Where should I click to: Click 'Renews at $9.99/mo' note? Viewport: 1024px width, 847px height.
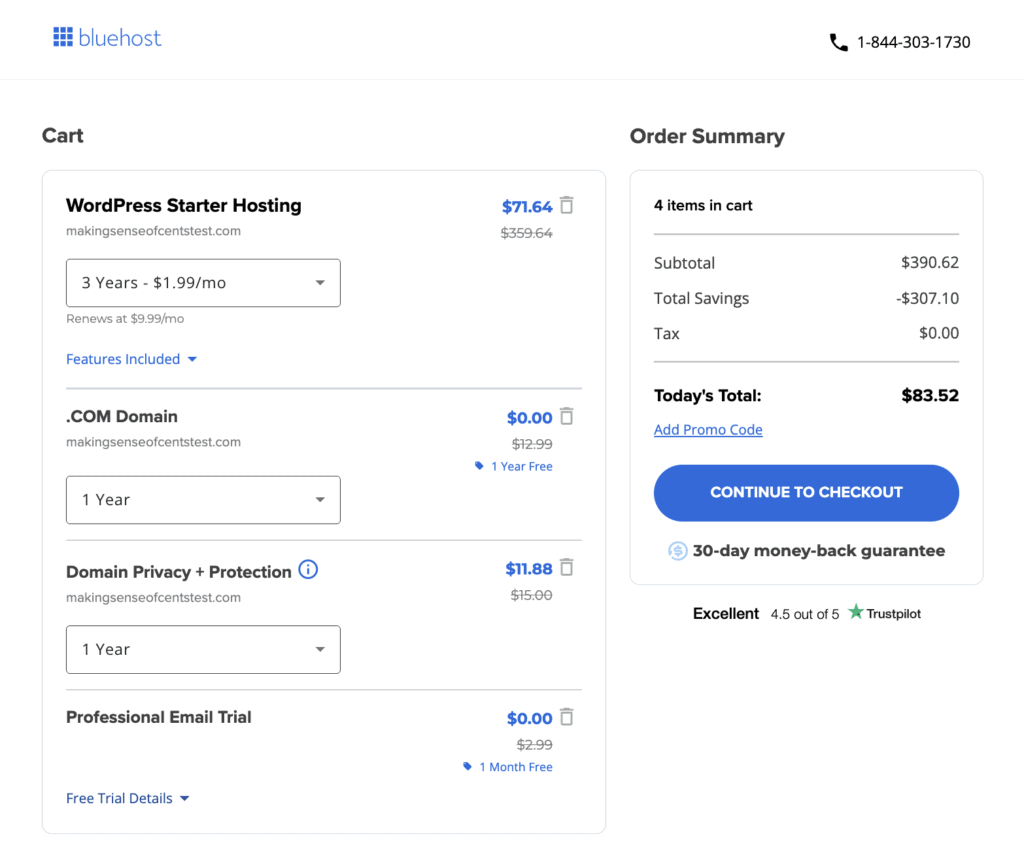click(125, 319)
